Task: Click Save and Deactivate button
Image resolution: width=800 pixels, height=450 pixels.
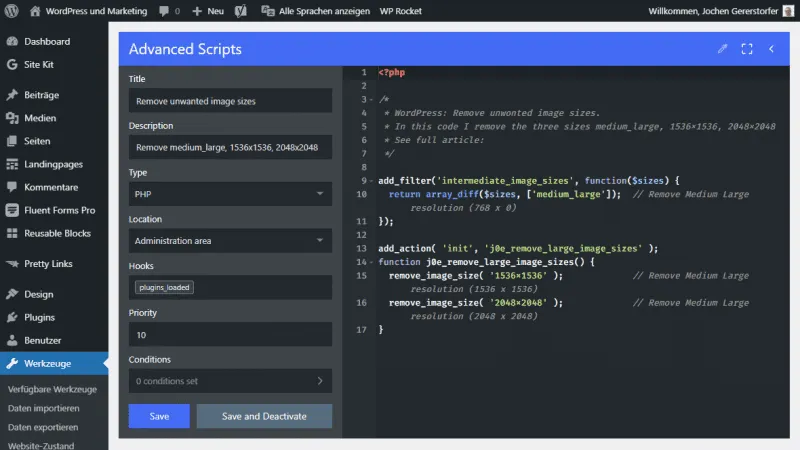Action: tap(264, 416)
